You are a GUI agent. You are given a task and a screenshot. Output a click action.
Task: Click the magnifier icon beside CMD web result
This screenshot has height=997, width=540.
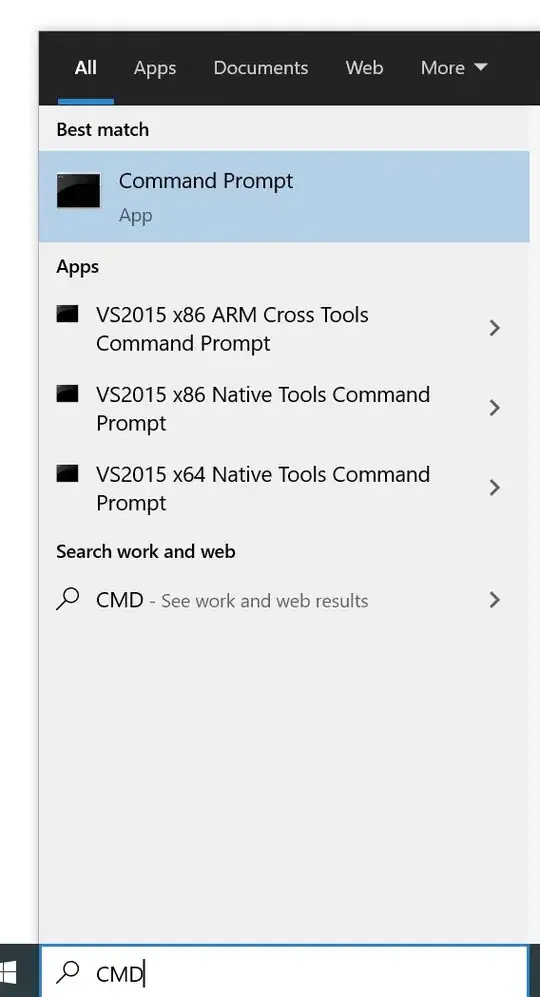pos(67,599)
